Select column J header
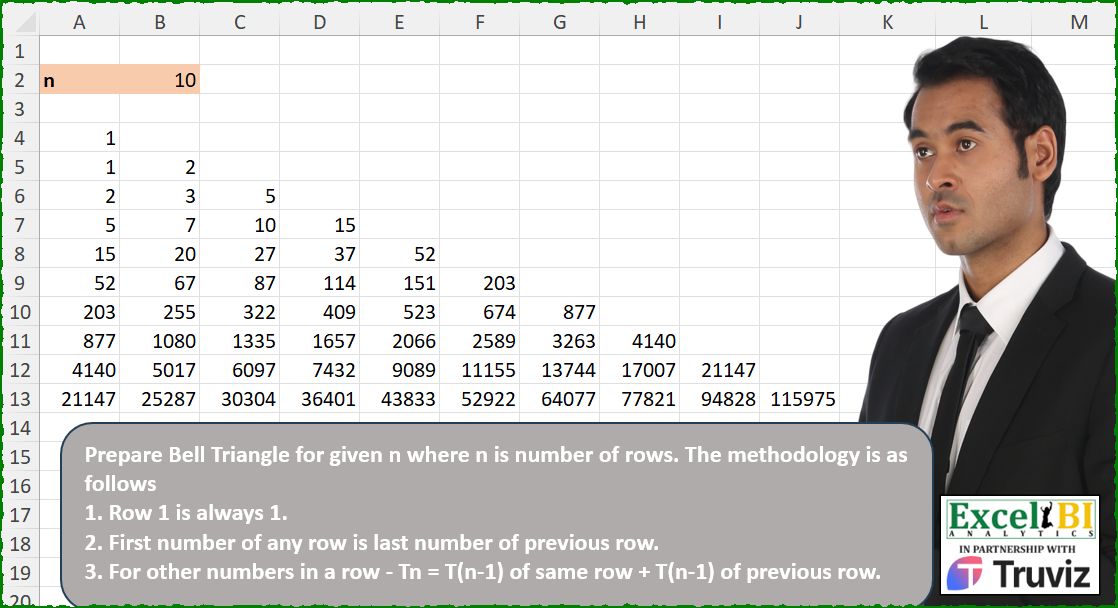The image size is (1118, 608). click(799, 22)
